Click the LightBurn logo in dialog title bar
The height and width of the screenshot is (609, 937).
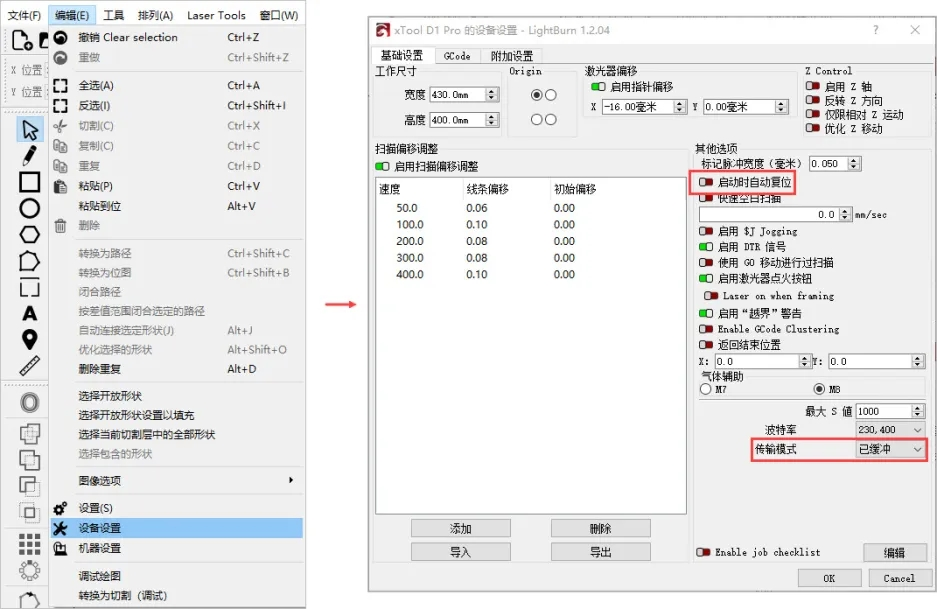pyautogui.click(x=382, y=30)
